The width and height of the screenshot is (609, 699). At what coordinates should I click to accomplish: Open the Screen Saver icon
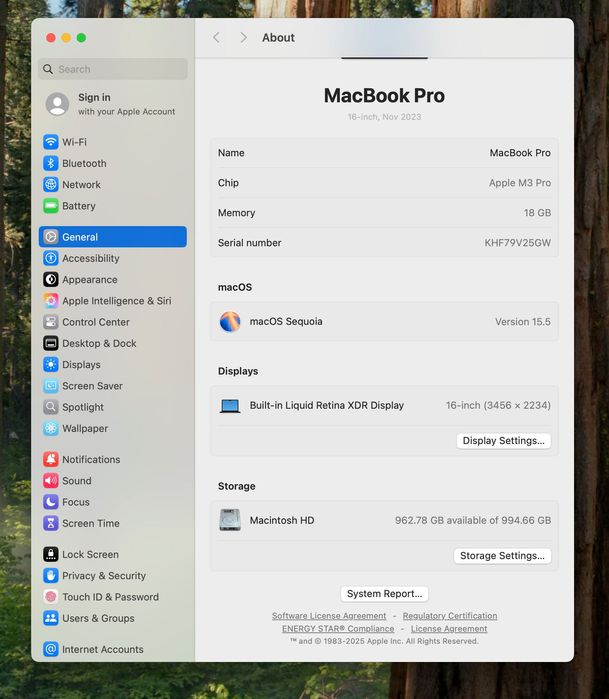(x=51, y=386)
